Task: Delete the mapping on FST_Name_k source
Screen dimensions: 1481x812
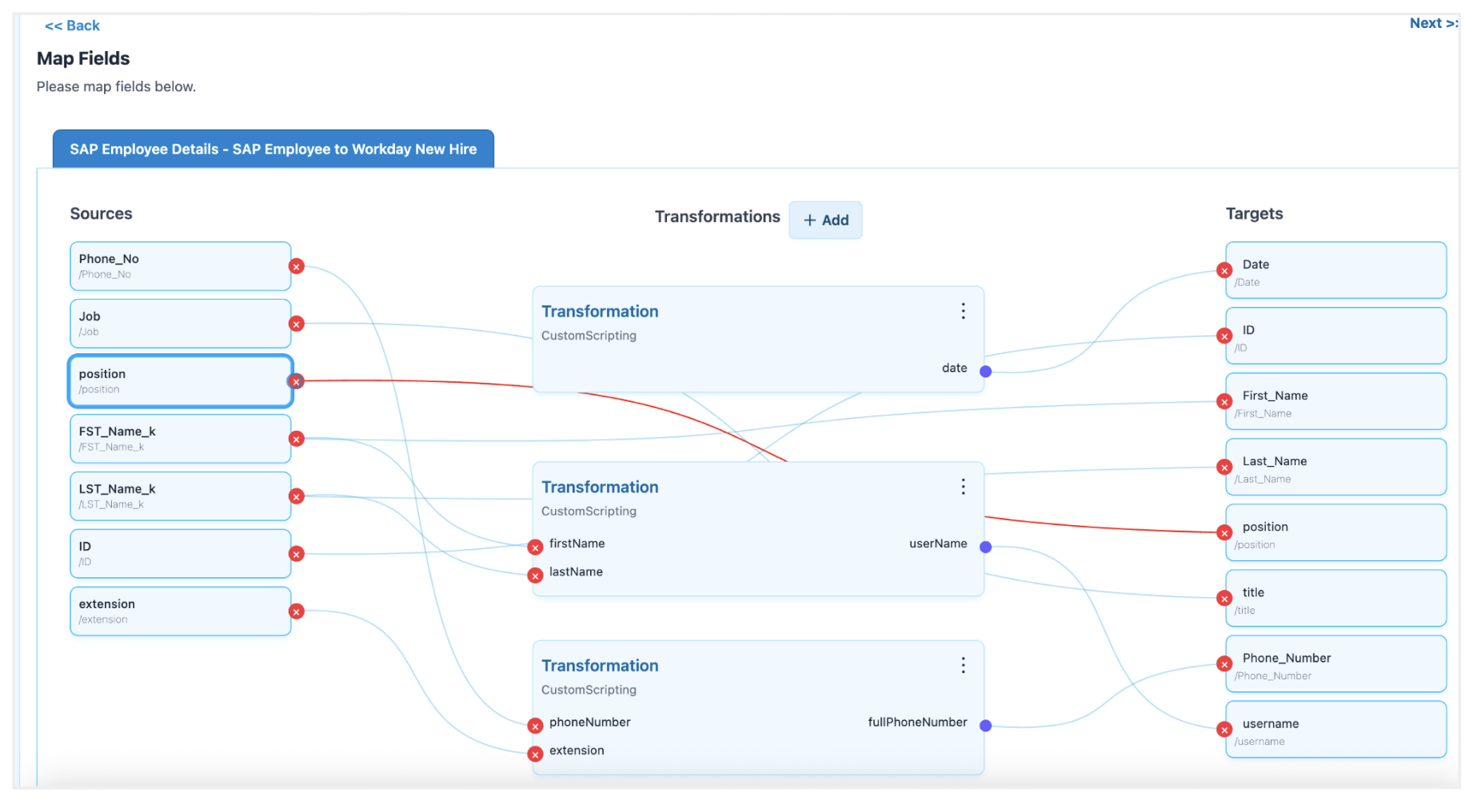Action: (x=297, y=439)
